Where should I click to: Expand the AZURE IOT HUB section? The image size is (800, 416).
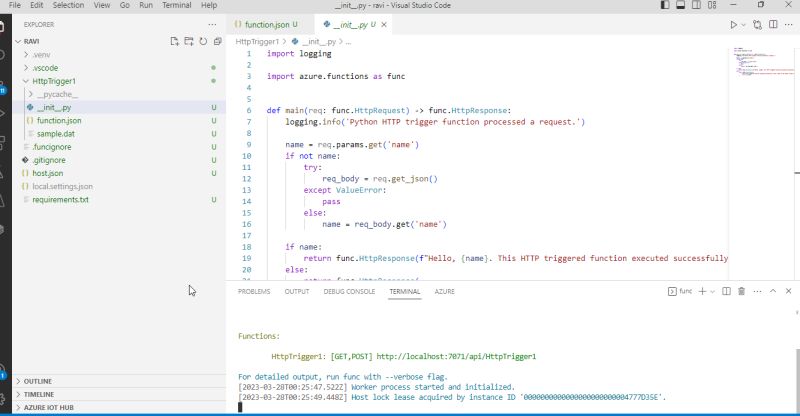pos(118,408)
